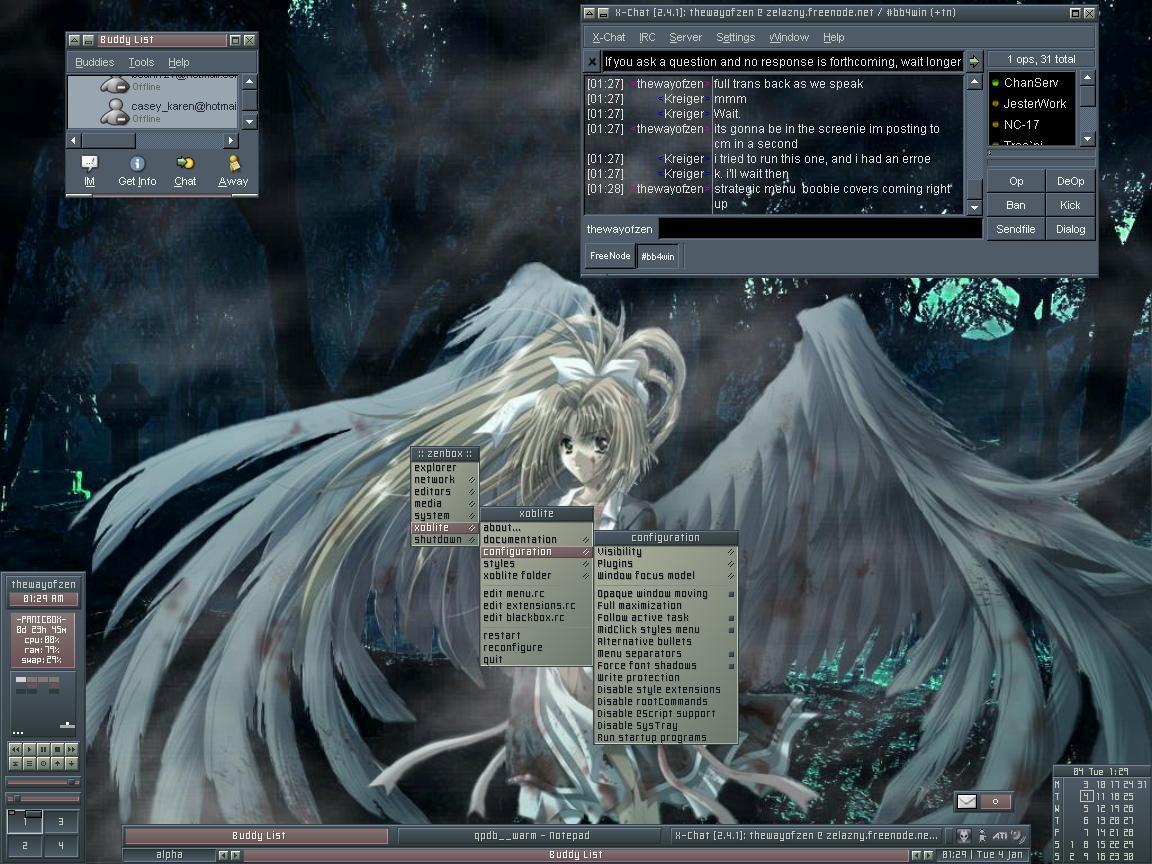Click the up arrow icon on media player
Image resolution: width=1152 pixels, height=864 pixels.
click(x=57, y=764)
